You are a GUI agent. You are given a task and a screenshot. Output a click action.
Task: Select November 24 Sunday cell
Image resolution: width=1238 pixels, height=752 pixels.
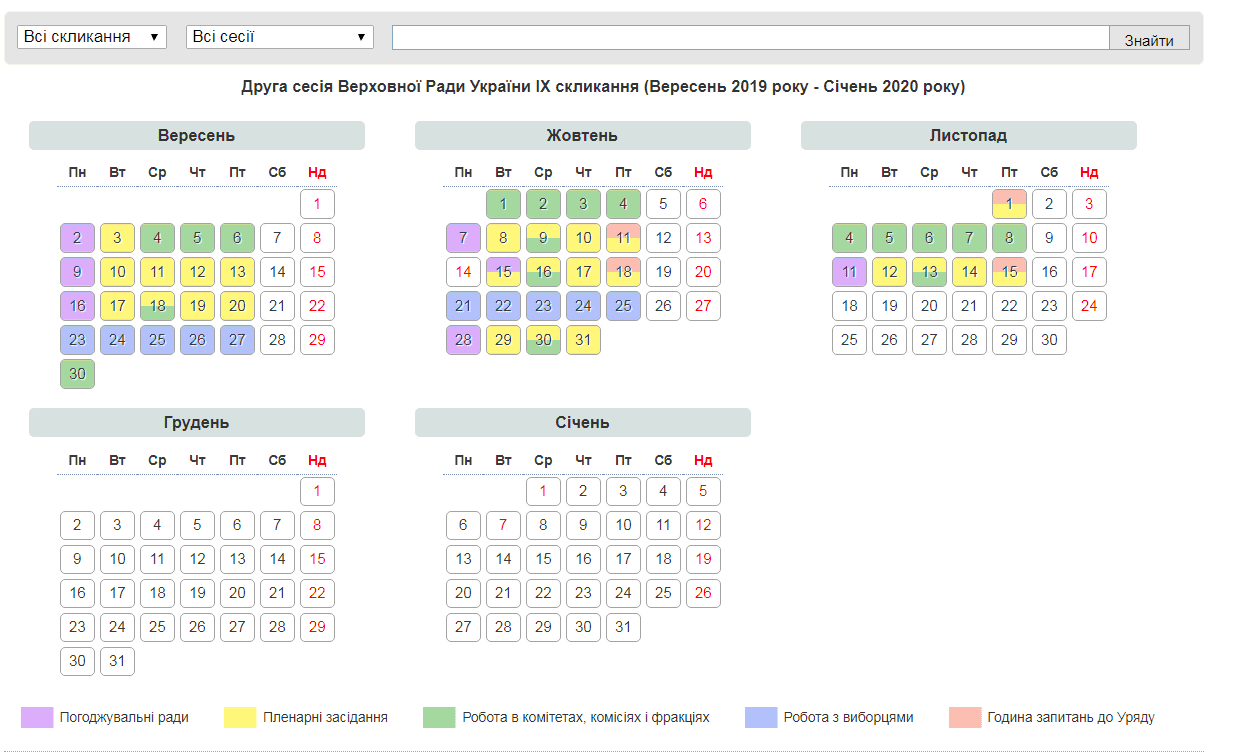click(1089, 306)
